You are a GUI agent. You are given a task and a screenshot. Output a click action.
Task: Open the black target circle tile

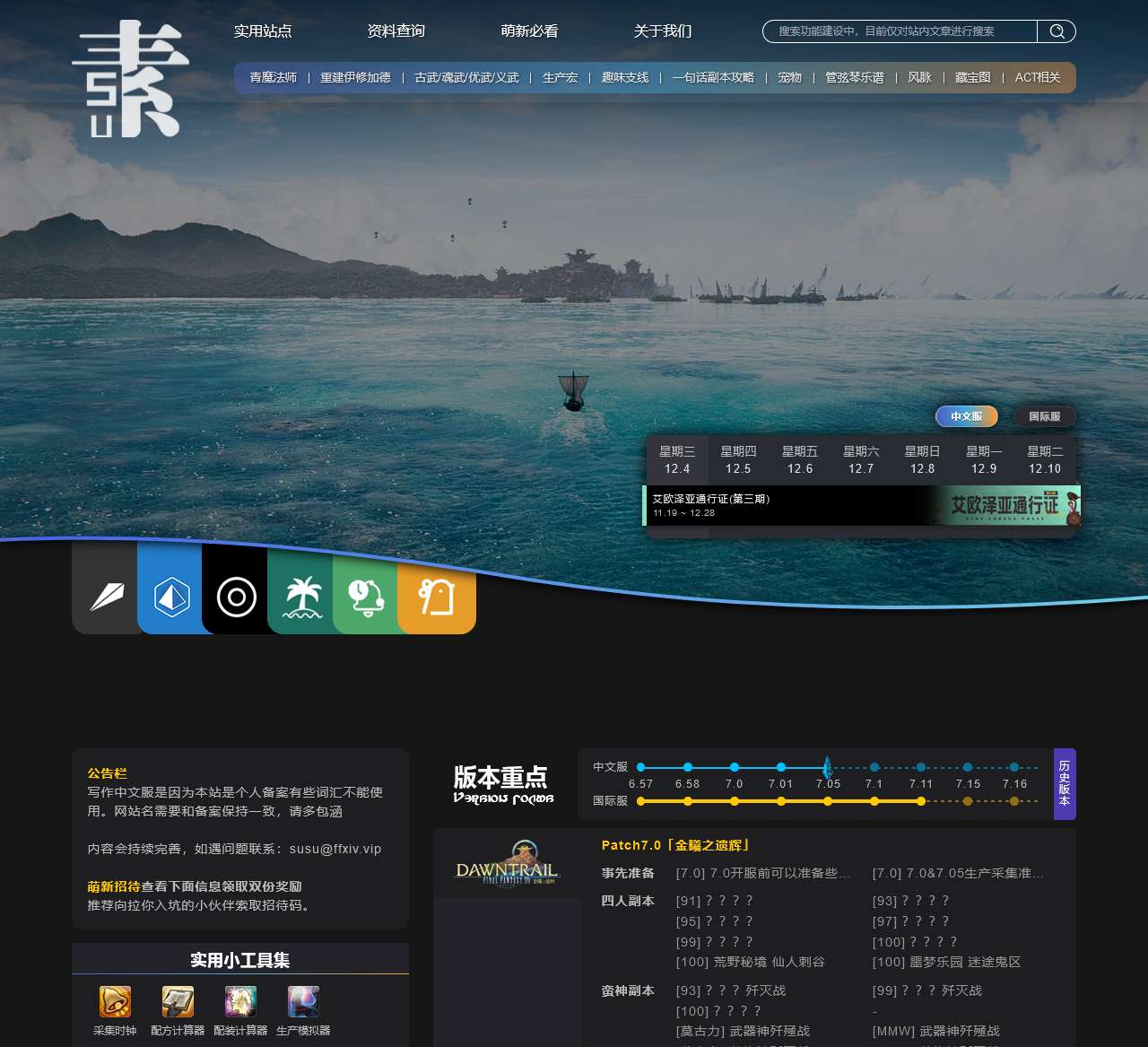point(236,596)
